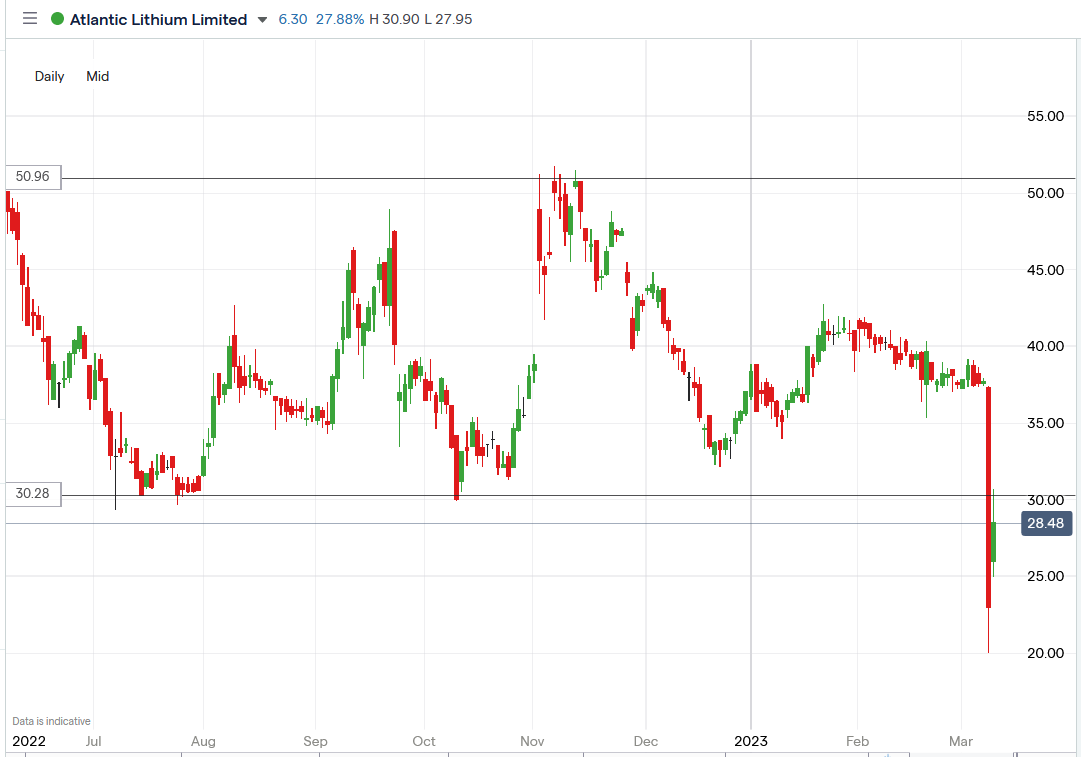Image resolution: width=1081 pixels, height=757 pixels.
Task: Click the green market status dot
Action: click(58, 19)
